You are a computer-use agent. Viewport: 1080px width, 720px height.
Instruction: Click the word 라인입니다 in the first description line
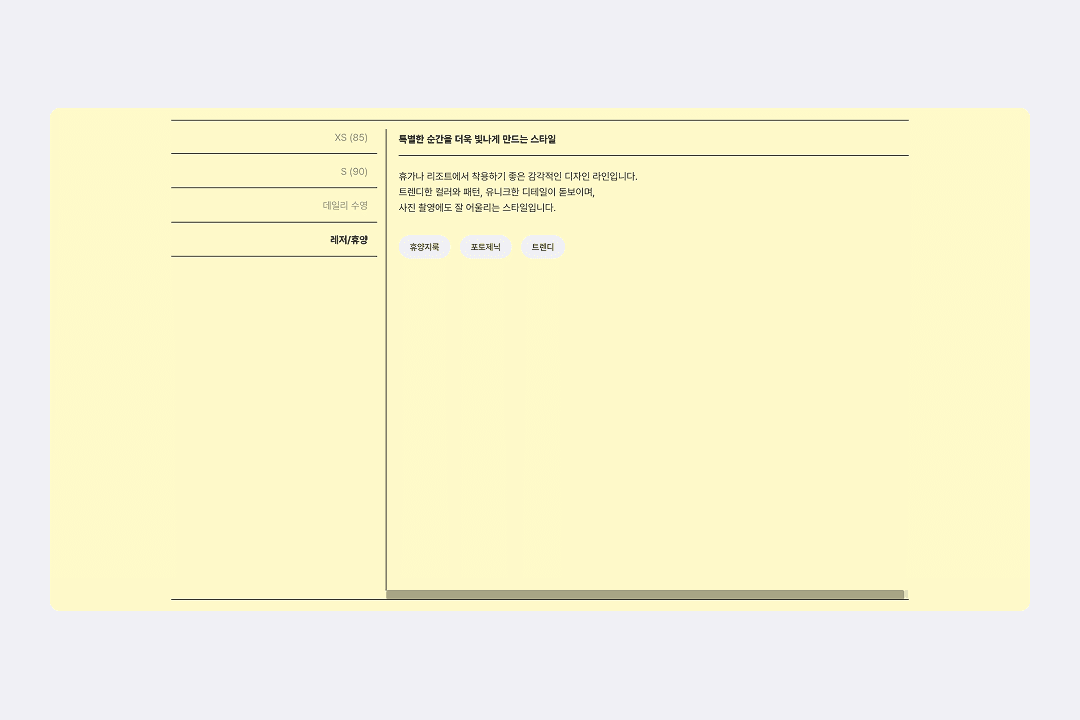(614, 176)
